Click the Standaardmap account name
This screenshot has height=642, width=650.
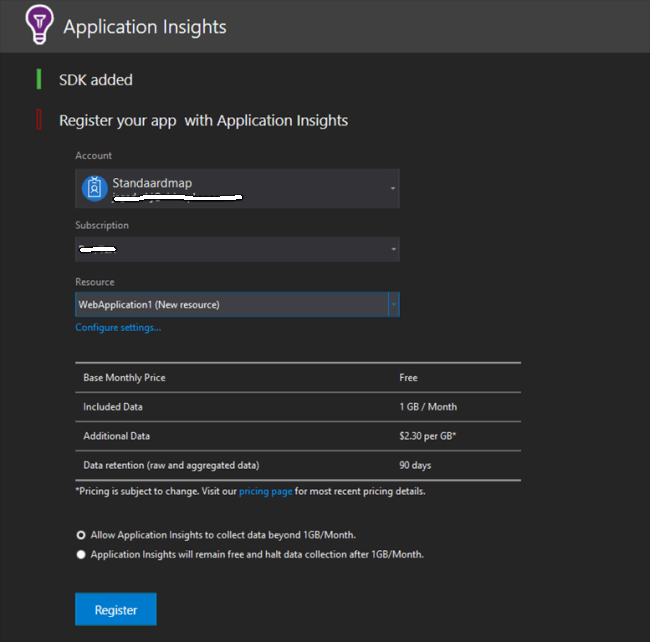(152, 183)
